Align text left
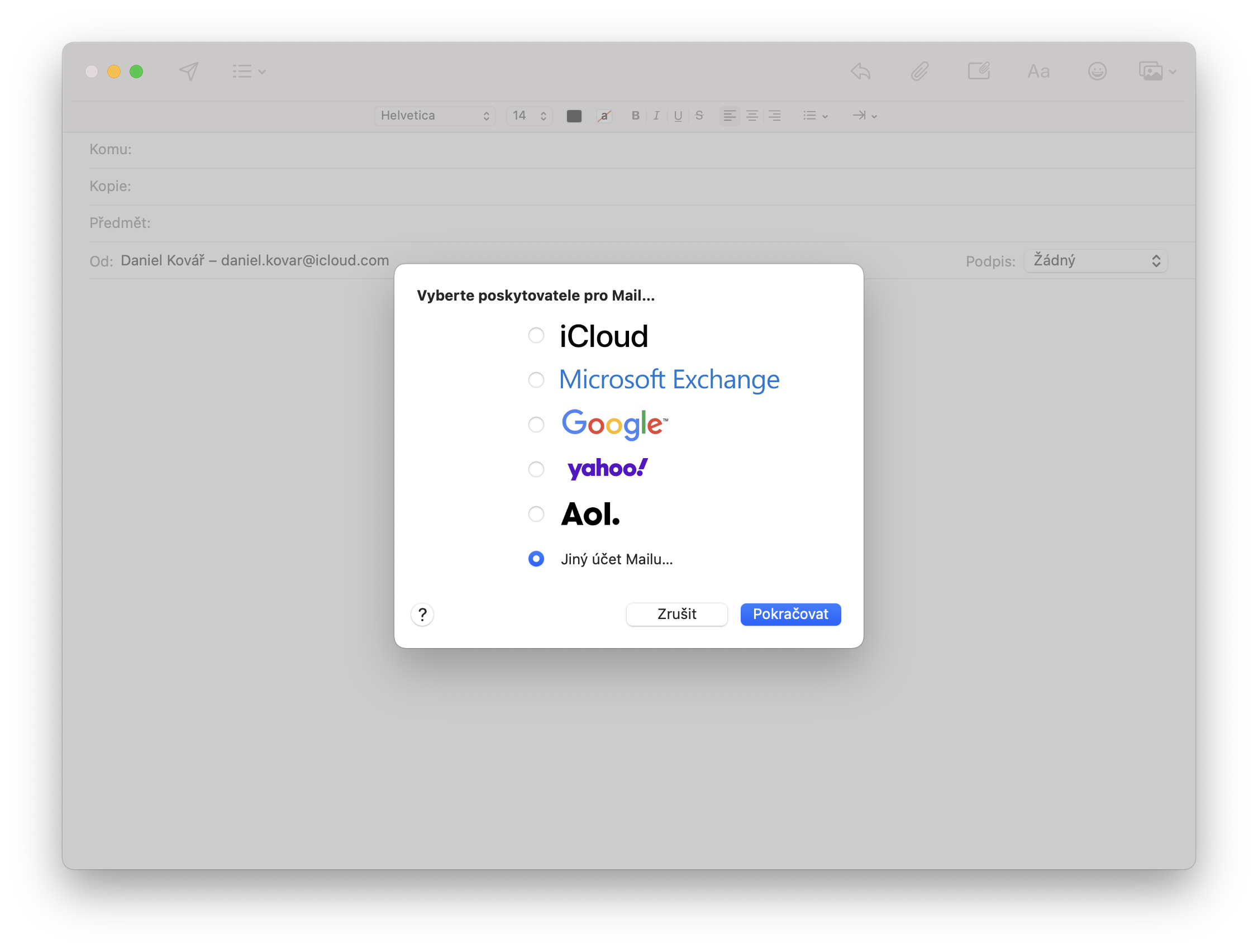The width and height of the screenshot is (1258, 952). [x=730, y=116]
